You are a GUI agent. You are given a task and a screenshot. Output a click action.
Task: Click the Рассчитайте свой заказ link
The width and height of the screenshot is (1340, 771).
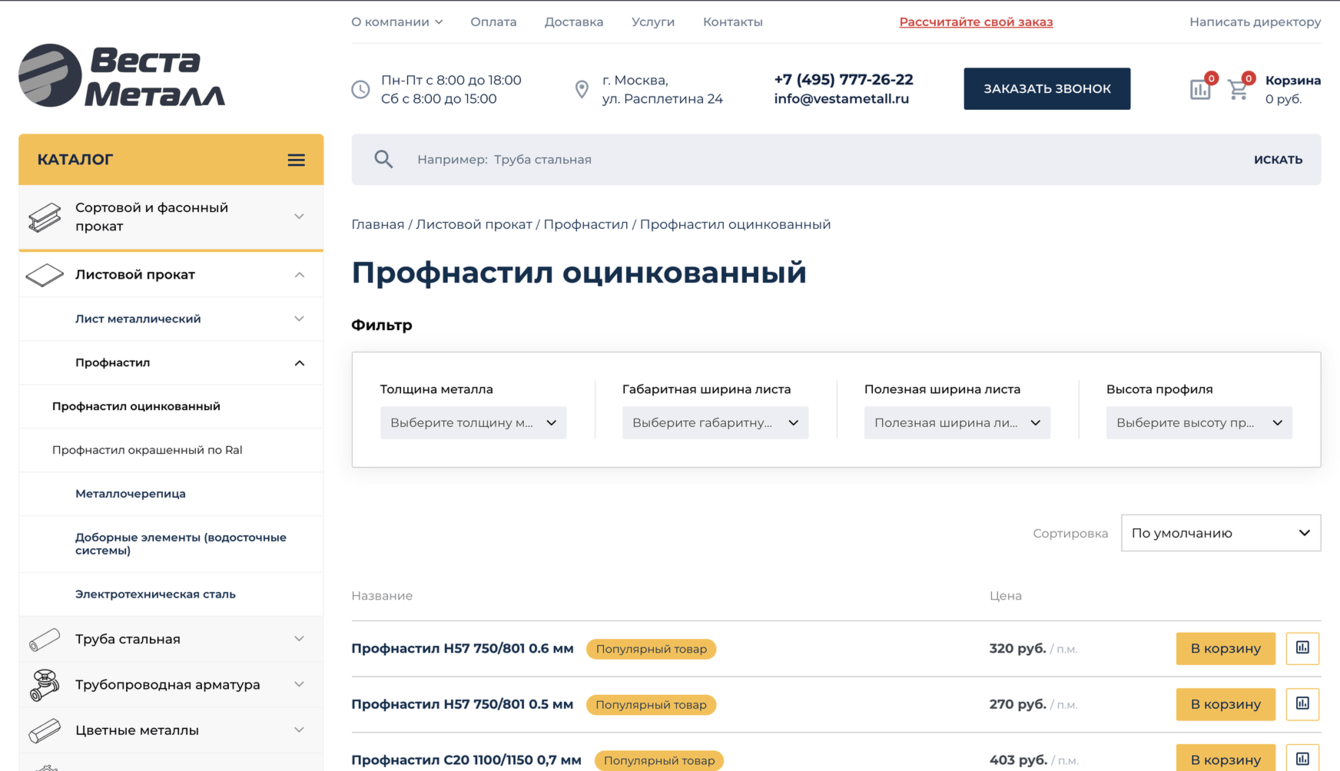[976, 22]
